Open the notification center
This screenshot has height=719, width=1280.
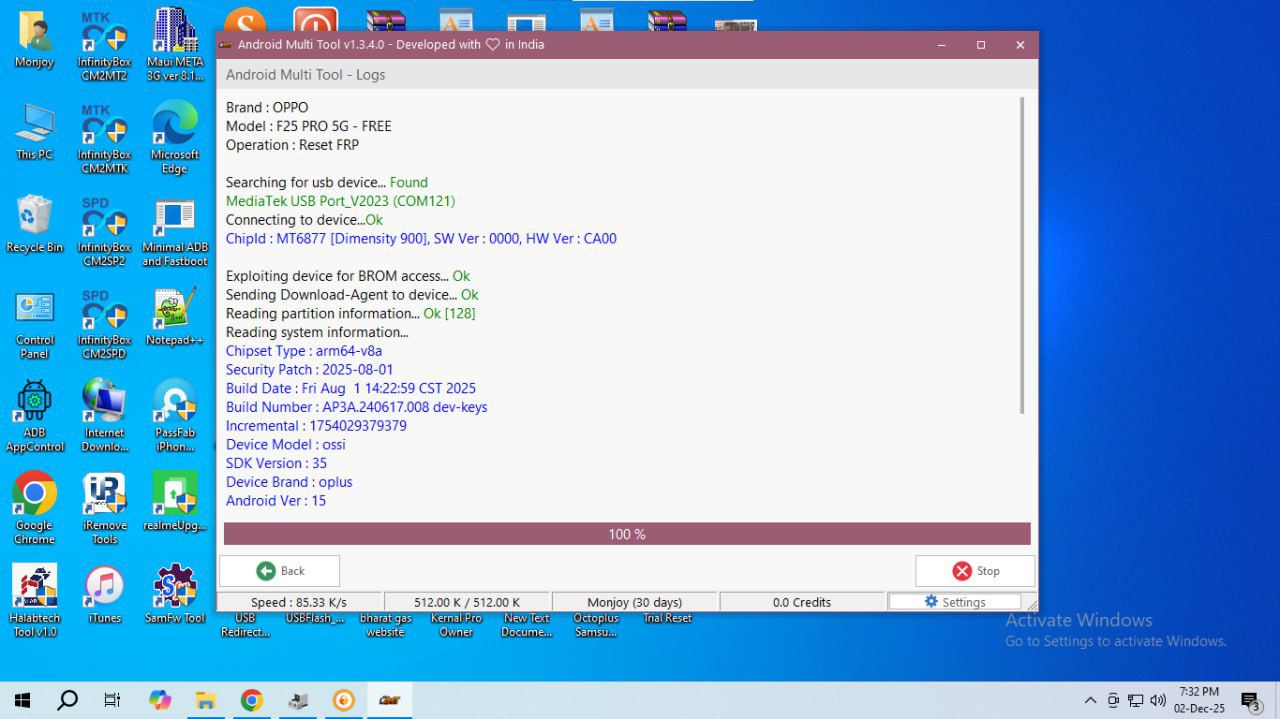[x=1251, y=701]
